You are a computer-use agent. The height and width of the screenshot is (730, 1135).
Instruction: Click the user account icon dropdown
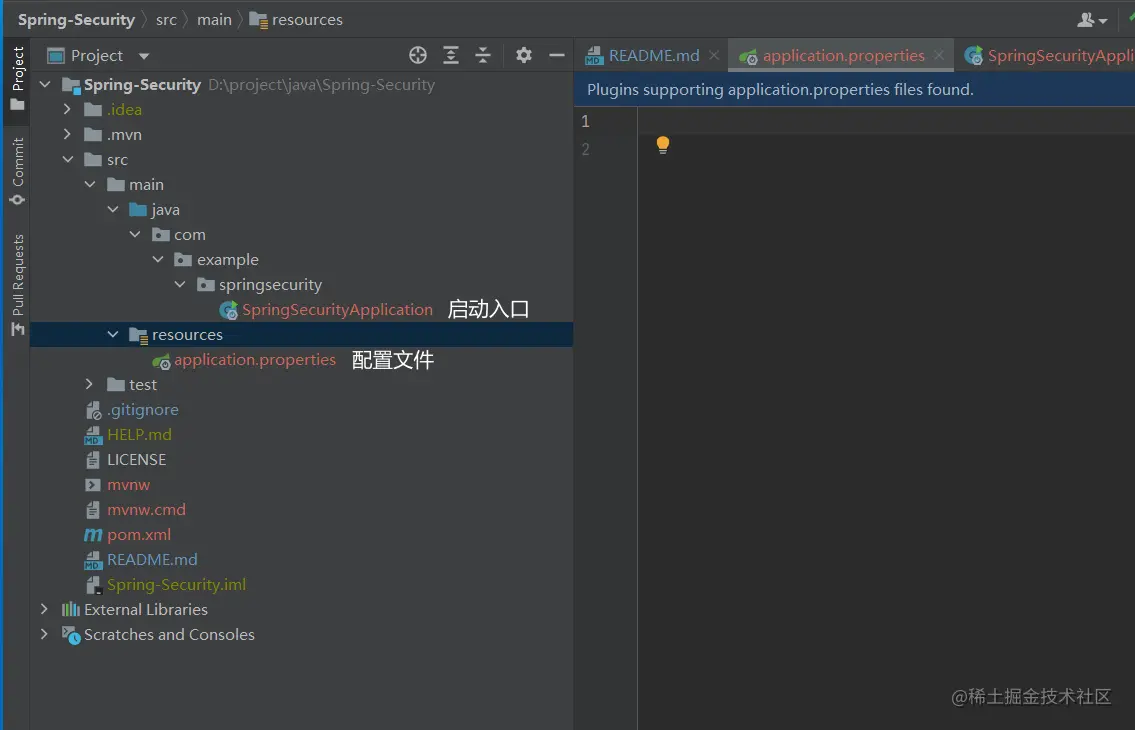pos(1092,20)
